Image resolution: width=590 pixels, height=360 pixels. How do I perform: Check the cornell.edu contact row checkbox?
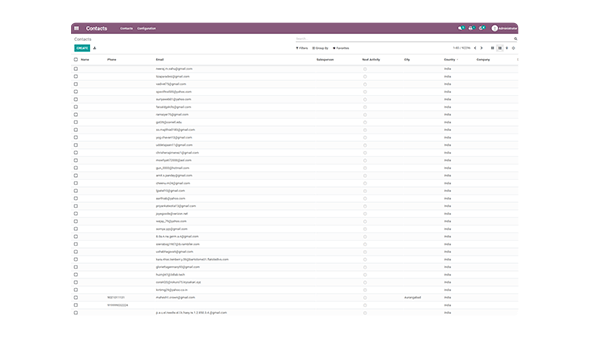pyautogui.click(x=76, y=122)
